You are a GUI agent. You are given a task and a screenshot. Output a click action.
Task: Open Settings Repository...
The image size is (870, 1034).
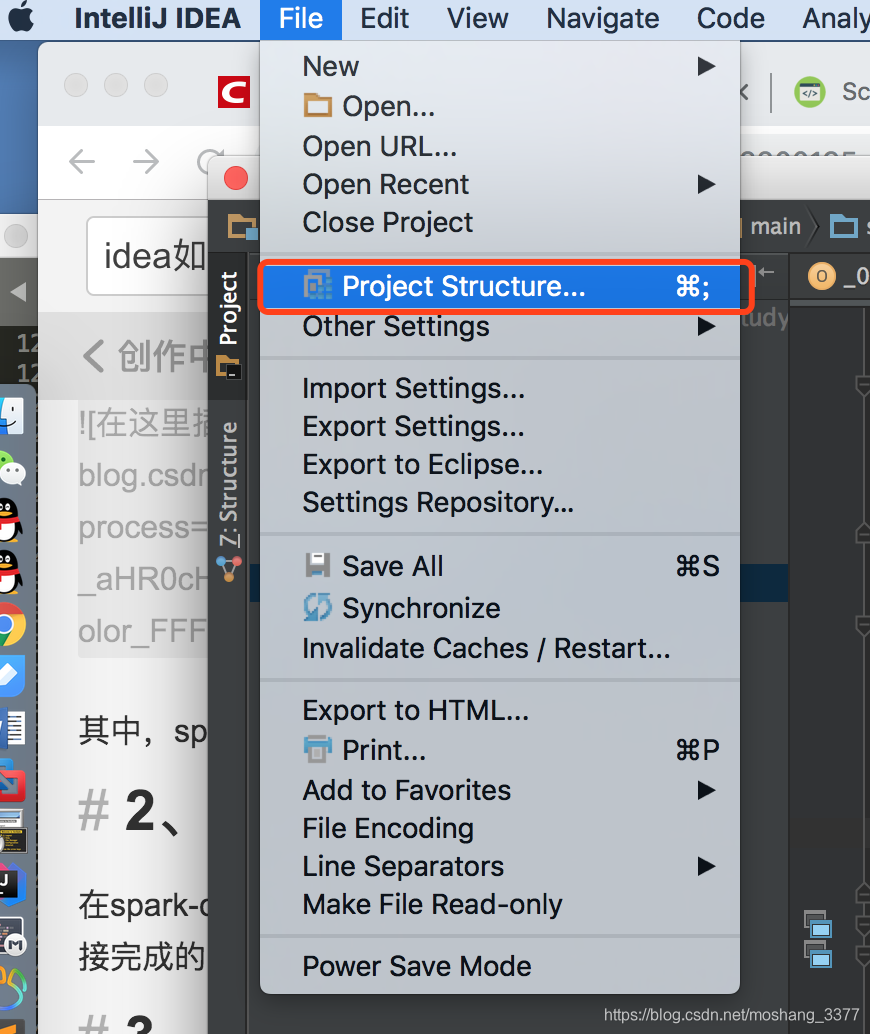500,502
